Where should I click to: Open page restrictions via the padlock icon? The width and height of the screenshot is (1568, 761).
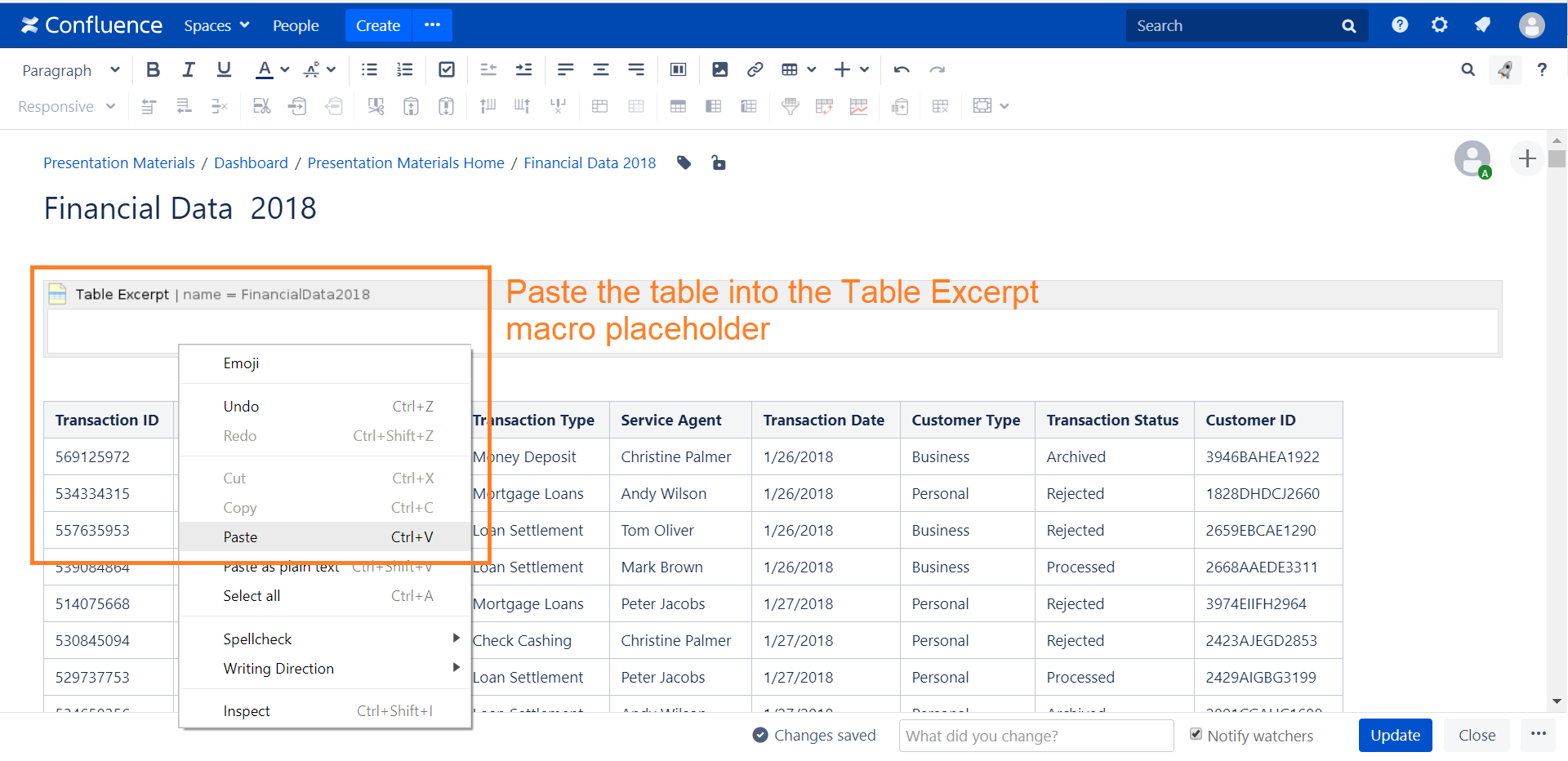tap(719, 163)
